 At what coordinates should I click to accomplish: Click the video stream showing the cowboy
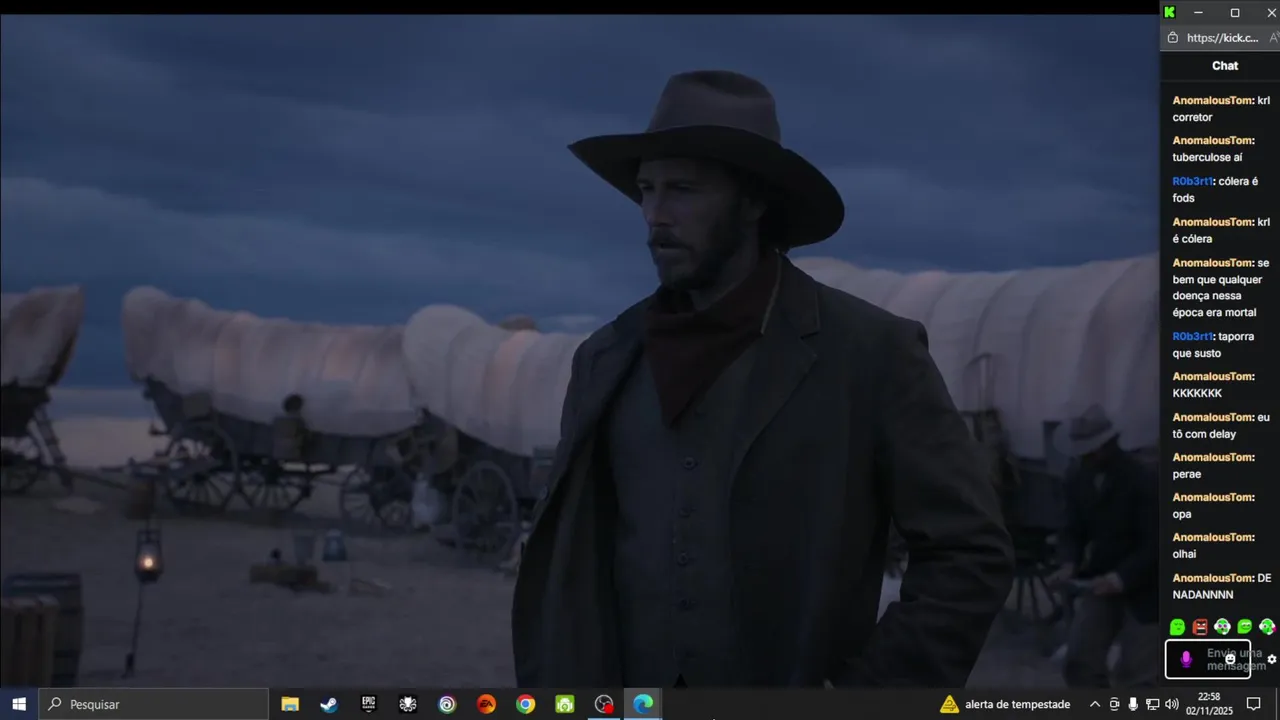coord(579,350)
